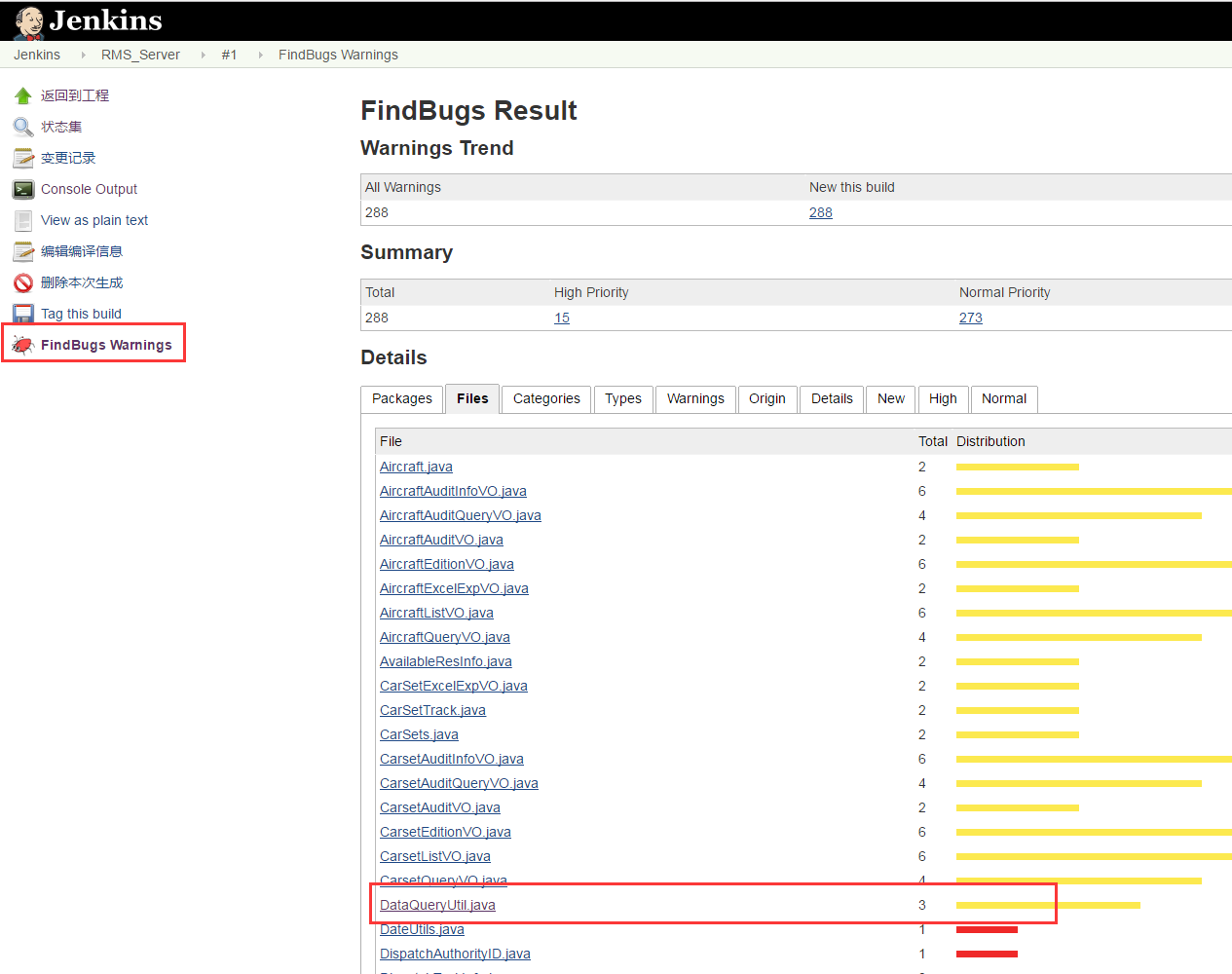Click the red delete build icon
1232x974 pixels.
pos(23,282)
